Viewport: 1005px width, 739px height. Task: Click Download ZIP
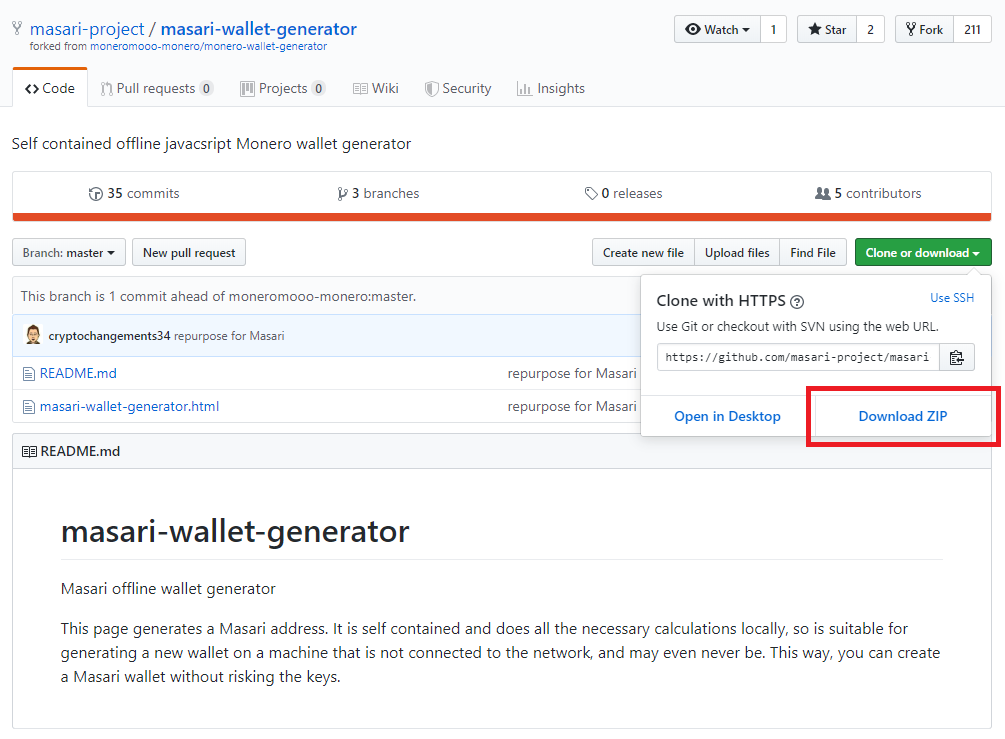(902, 417)
